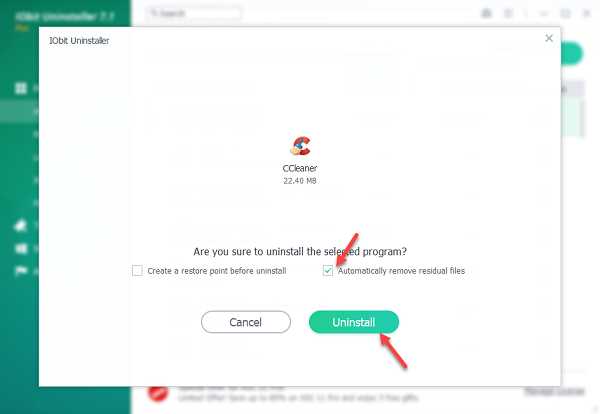This screenshot has height=414, width=600.
Task: Uncheck Automatically remove residual files
Action: click(x=328, y=271)
